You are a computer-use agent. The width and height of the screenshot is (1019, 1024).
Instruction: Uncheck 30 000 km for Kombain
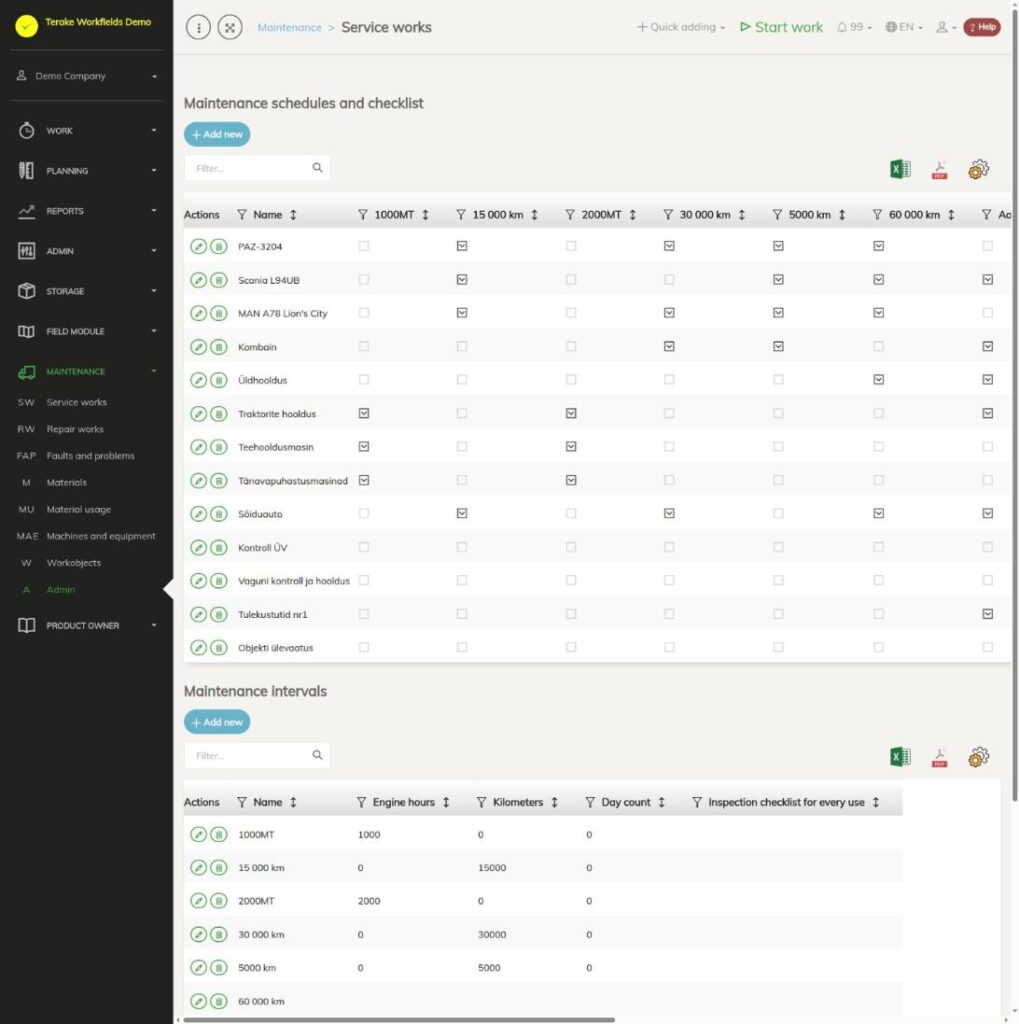(x=669, y=346)
